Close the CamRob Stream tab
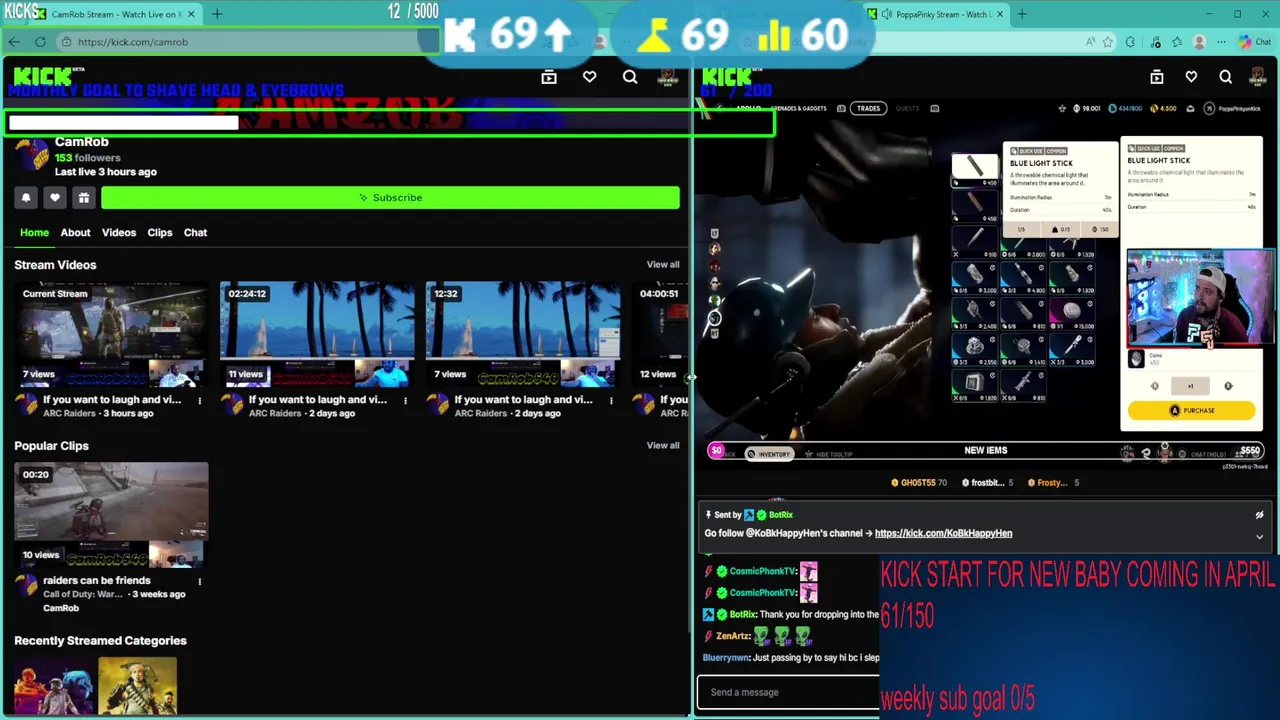This screenshot has width=1280, height=720. click(x=191, y=14)
